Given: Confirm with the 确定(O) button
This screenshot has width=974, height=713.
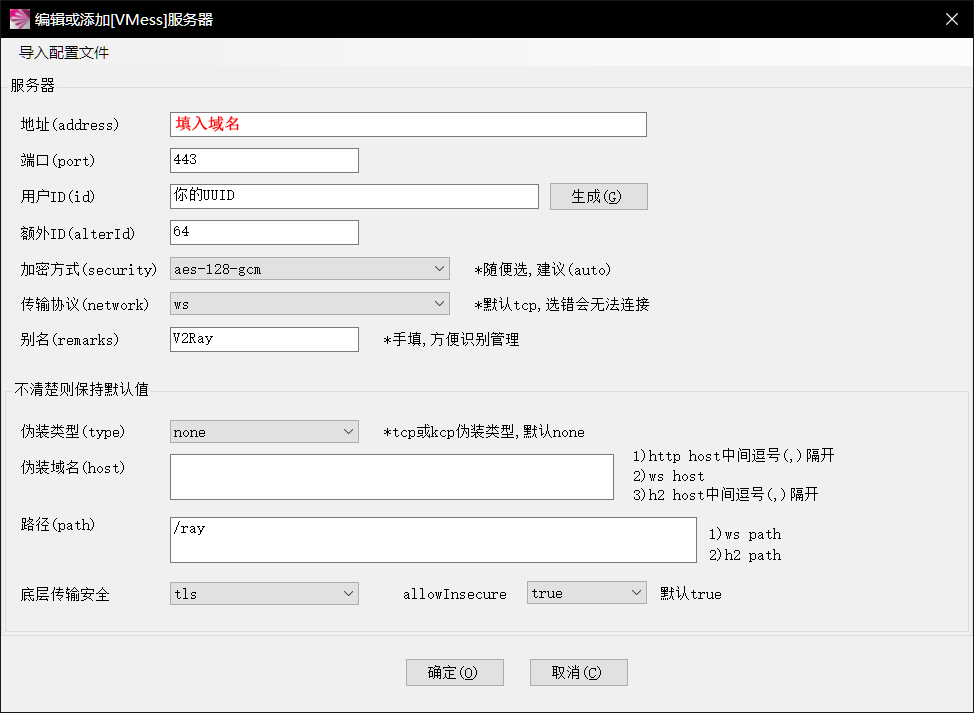Looking at the screenshot, I should (454, 673).
